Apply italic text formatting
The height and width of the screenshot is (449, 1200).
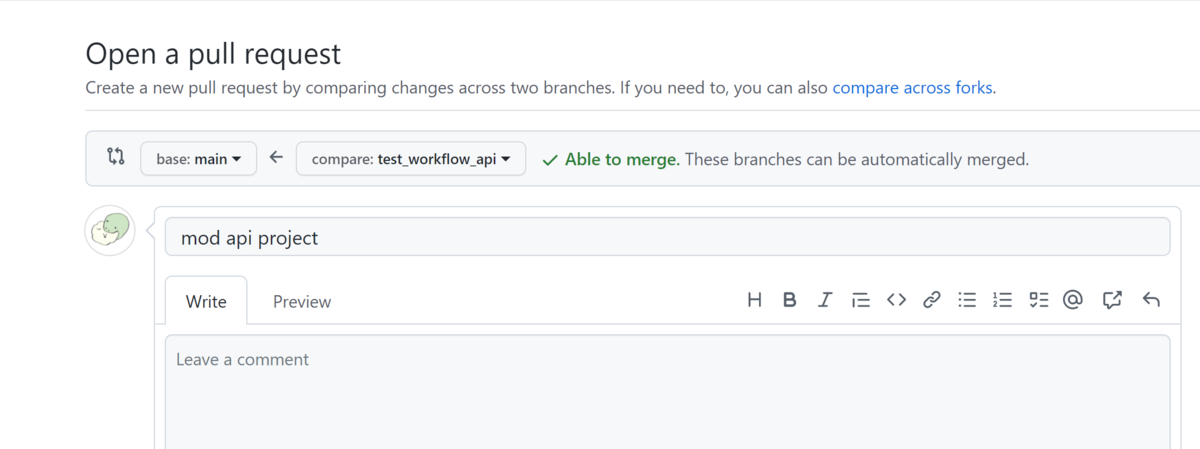coord(824,299)
